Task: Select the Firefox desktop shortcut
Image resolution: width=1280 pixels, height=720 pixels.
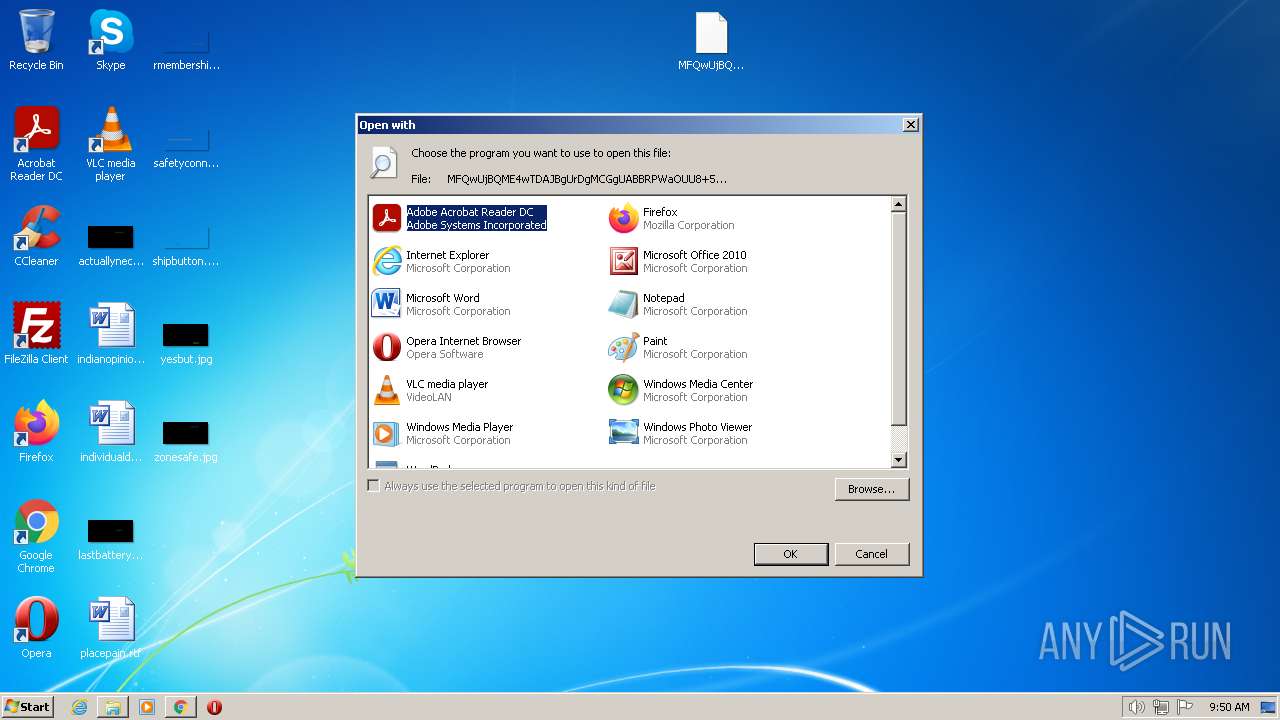Action: pyautogui.click(x=36, y=432)
